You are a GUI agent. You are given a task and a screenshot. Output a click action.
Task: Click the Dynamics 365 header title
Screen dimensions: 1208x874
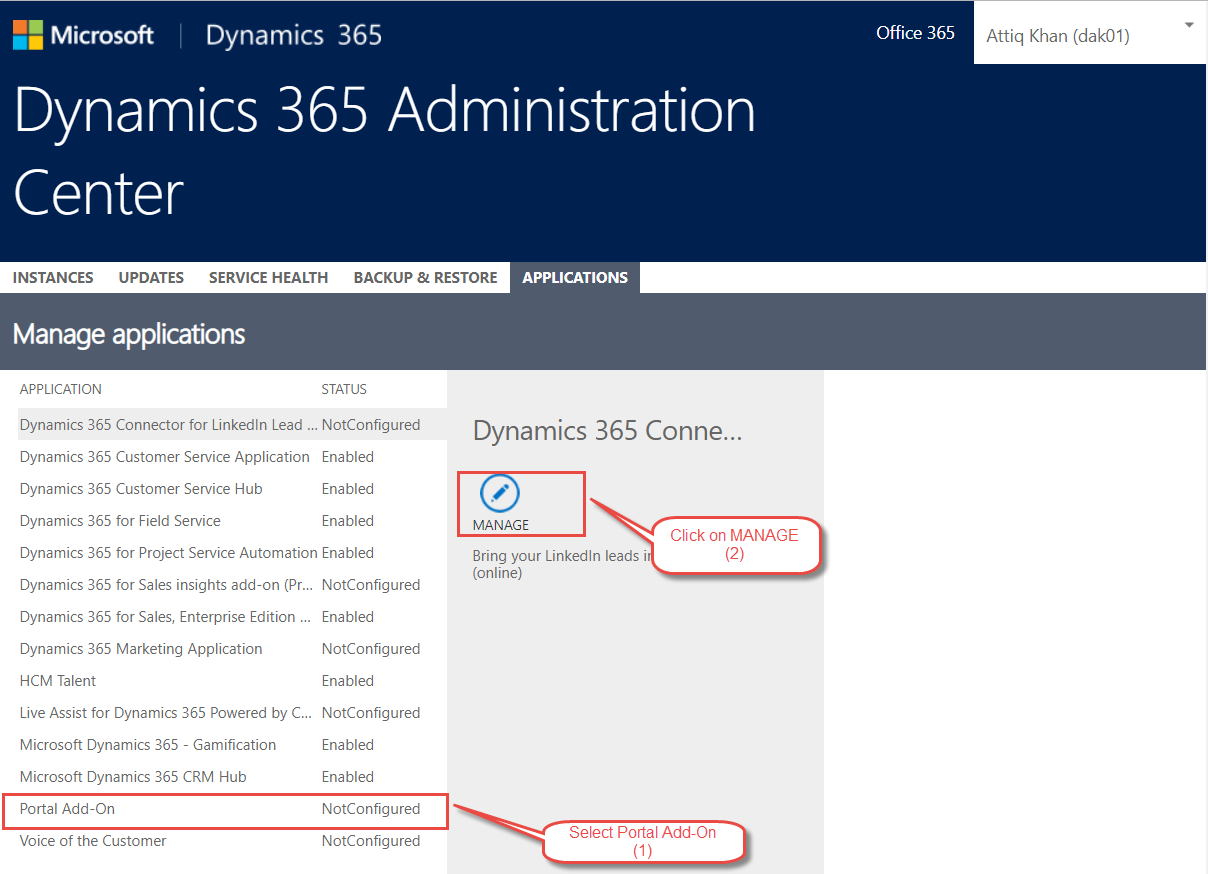pos(294,35)
